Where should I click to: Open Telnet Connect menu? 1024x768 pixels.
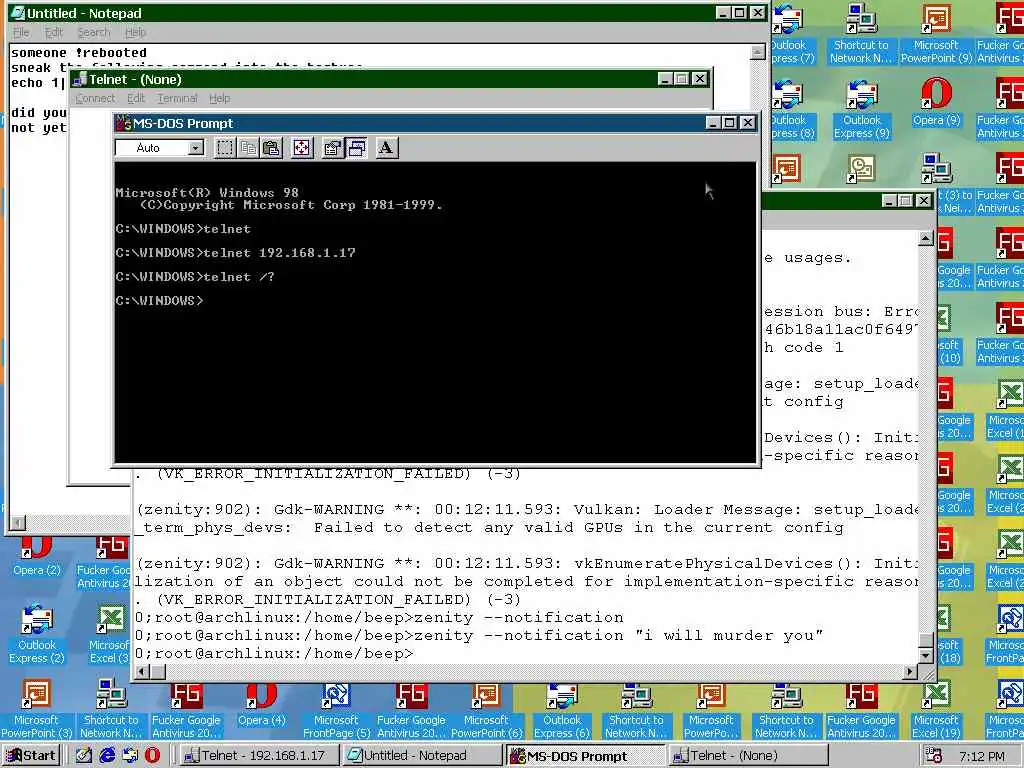[95, 98]
